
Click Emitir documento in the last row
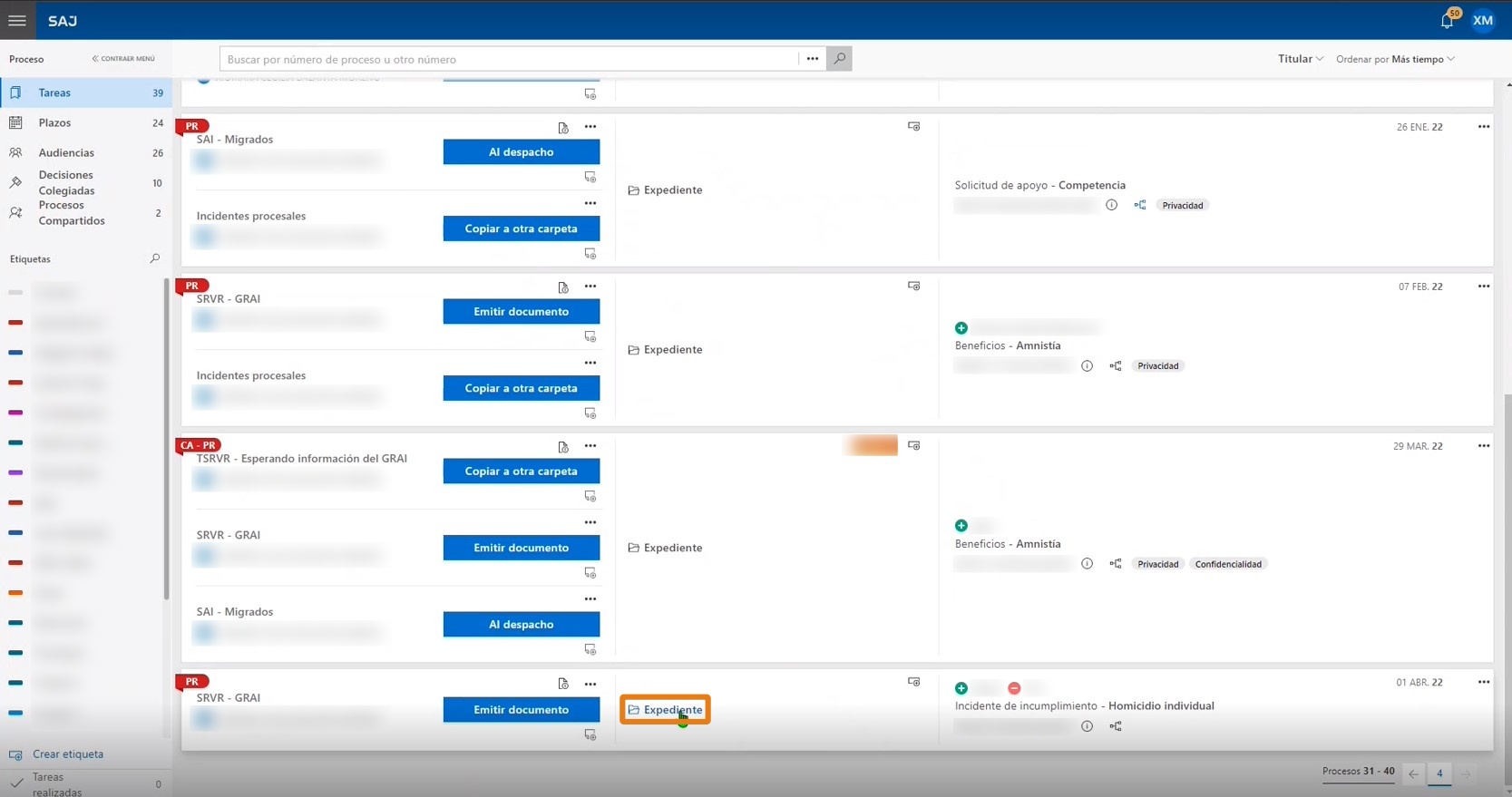(521, 710)
